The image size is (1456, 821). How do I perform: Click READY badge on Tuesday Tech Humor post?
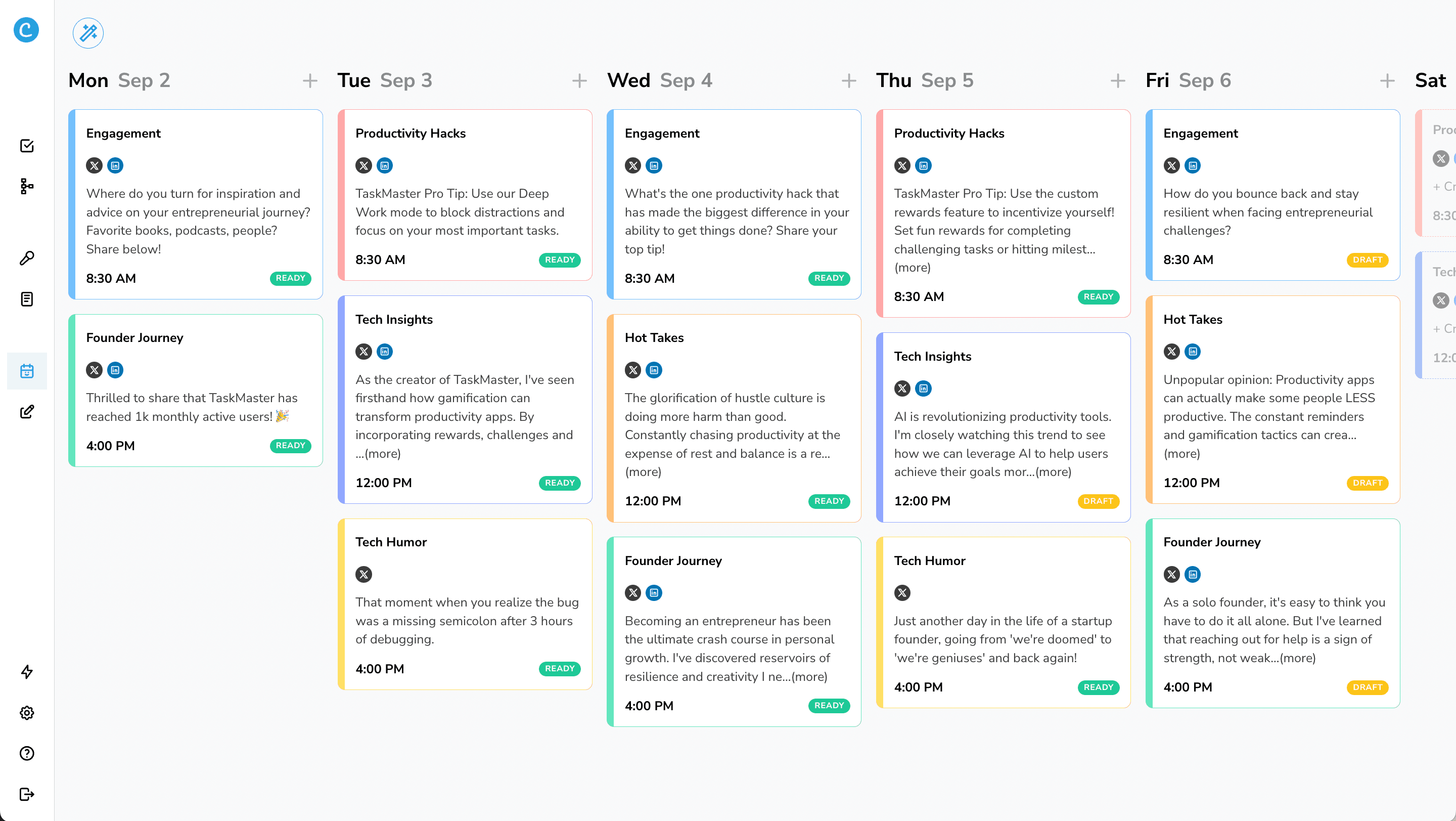point(559,669)
